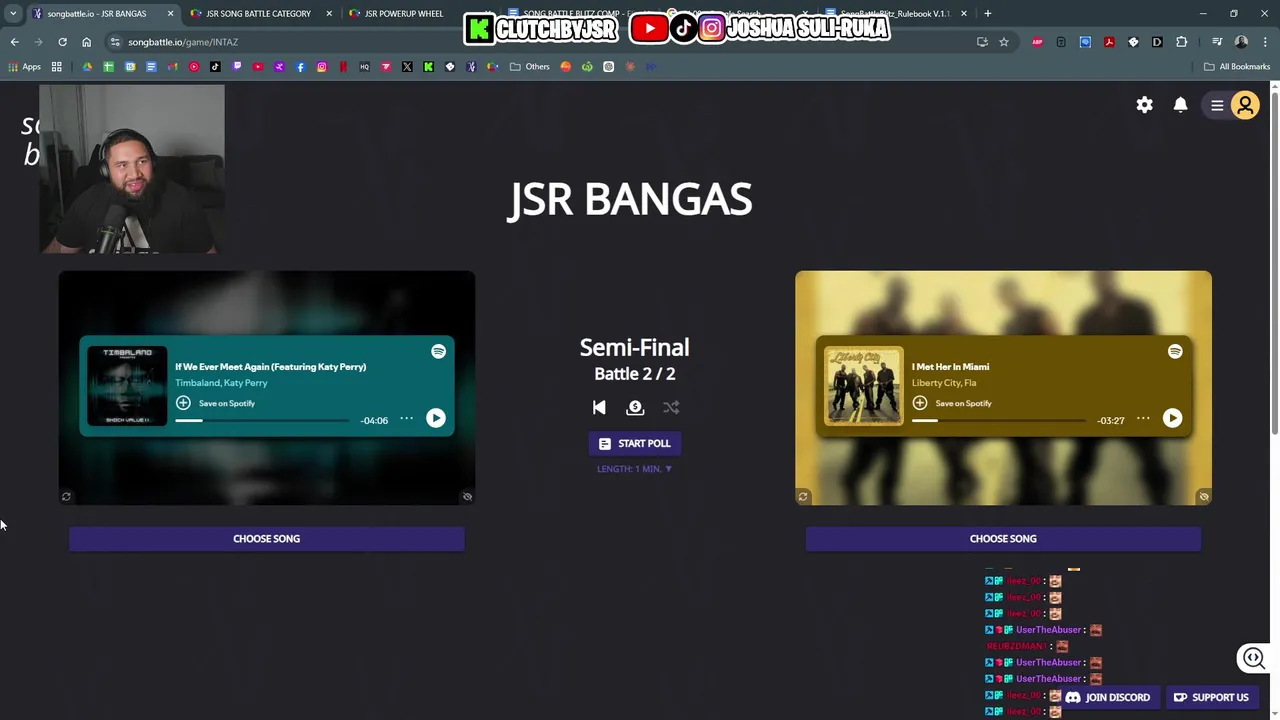The height and width of the screenshot is (720, 1280).
Task: Bookmark this page with star
Action: tap(1004, 42)
